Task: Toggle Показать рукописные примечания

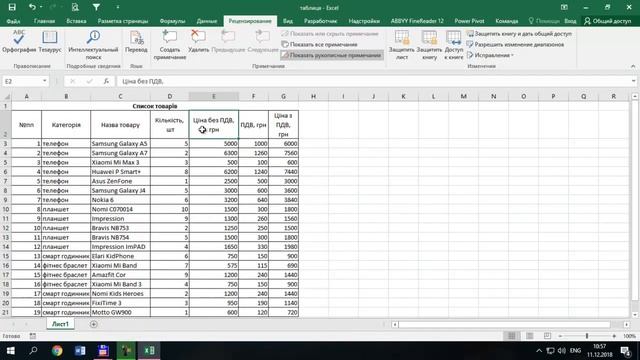Action: [x=331, y=55]
